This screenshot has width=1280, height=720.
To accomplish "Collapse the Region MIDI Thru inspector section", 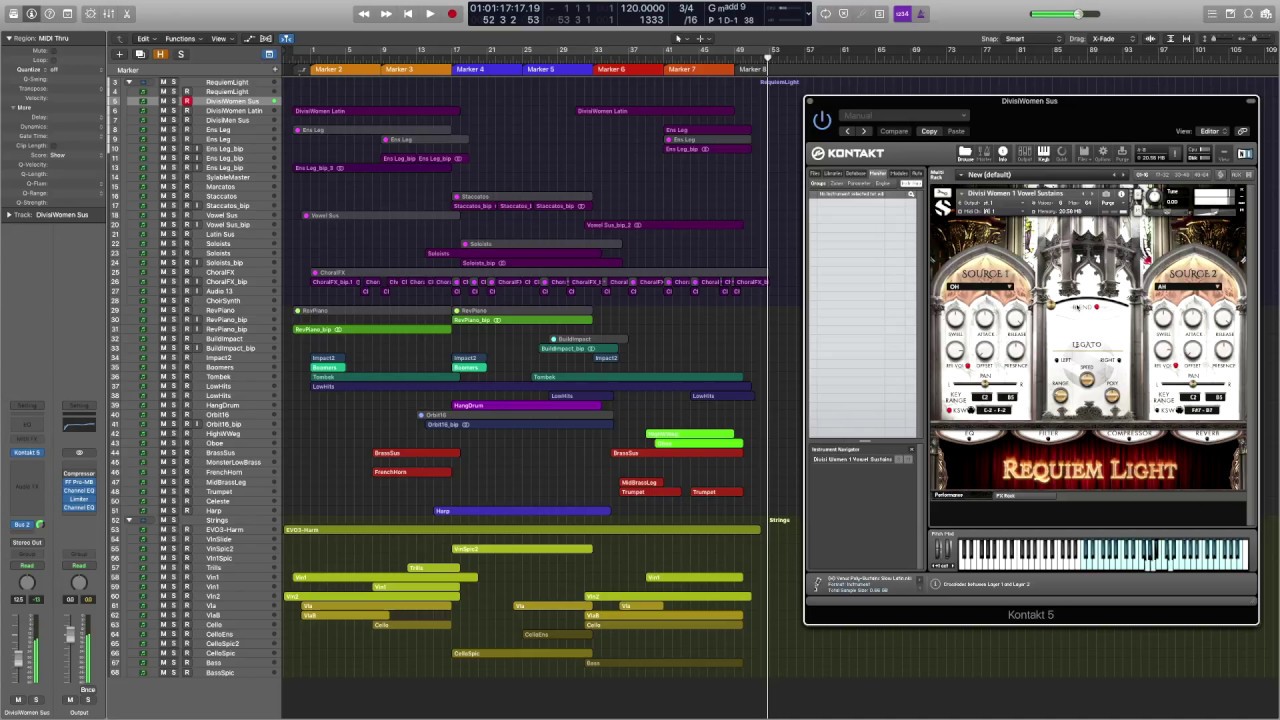I will click(8, 39).
